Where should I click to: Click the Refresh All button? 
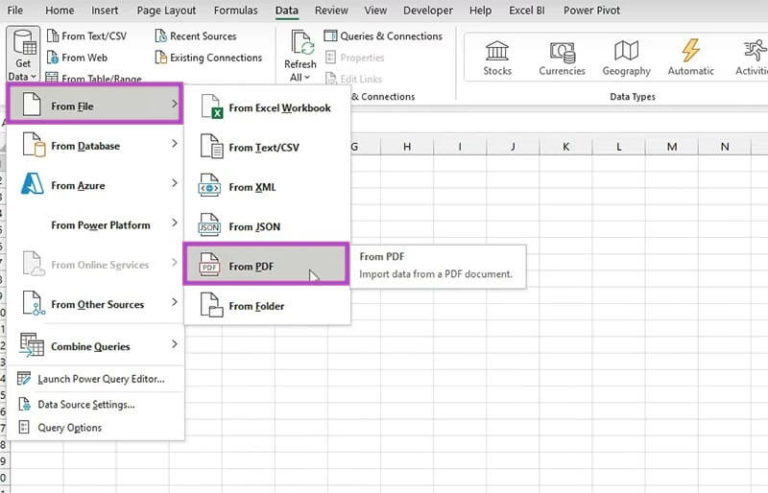[300, 56]
